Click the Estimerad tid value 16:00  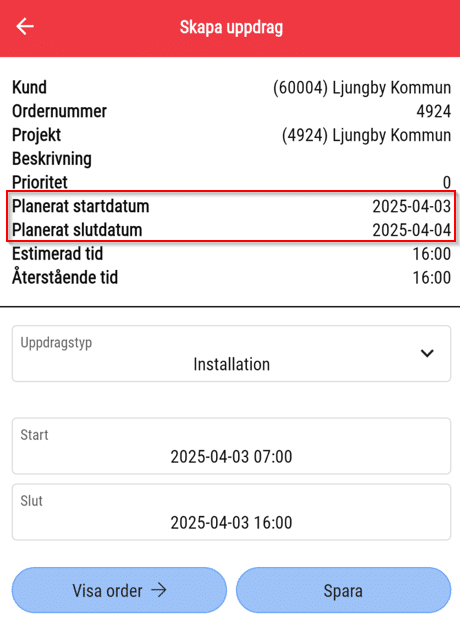pyautogui.click(x=431, y=254)
